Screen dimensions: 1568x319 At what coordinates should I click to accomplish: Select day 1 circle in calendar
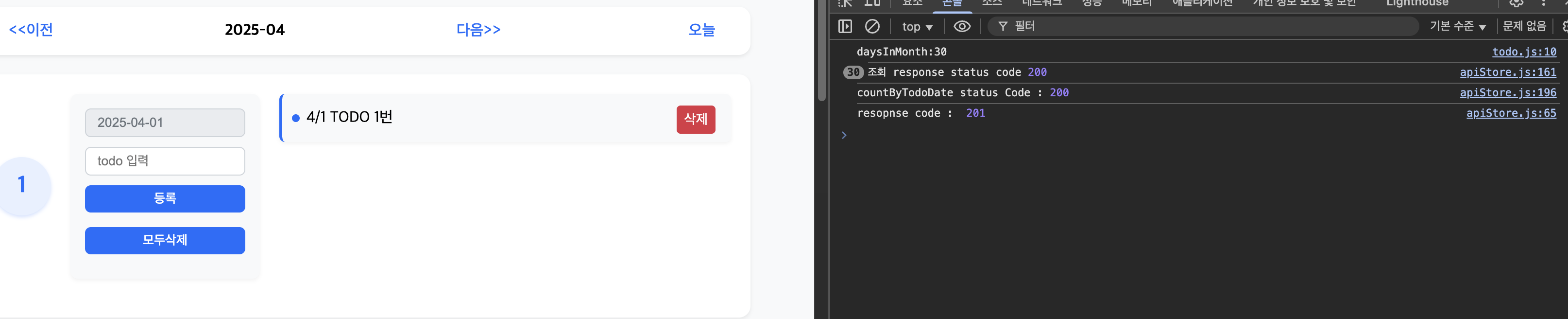point(22,185)
